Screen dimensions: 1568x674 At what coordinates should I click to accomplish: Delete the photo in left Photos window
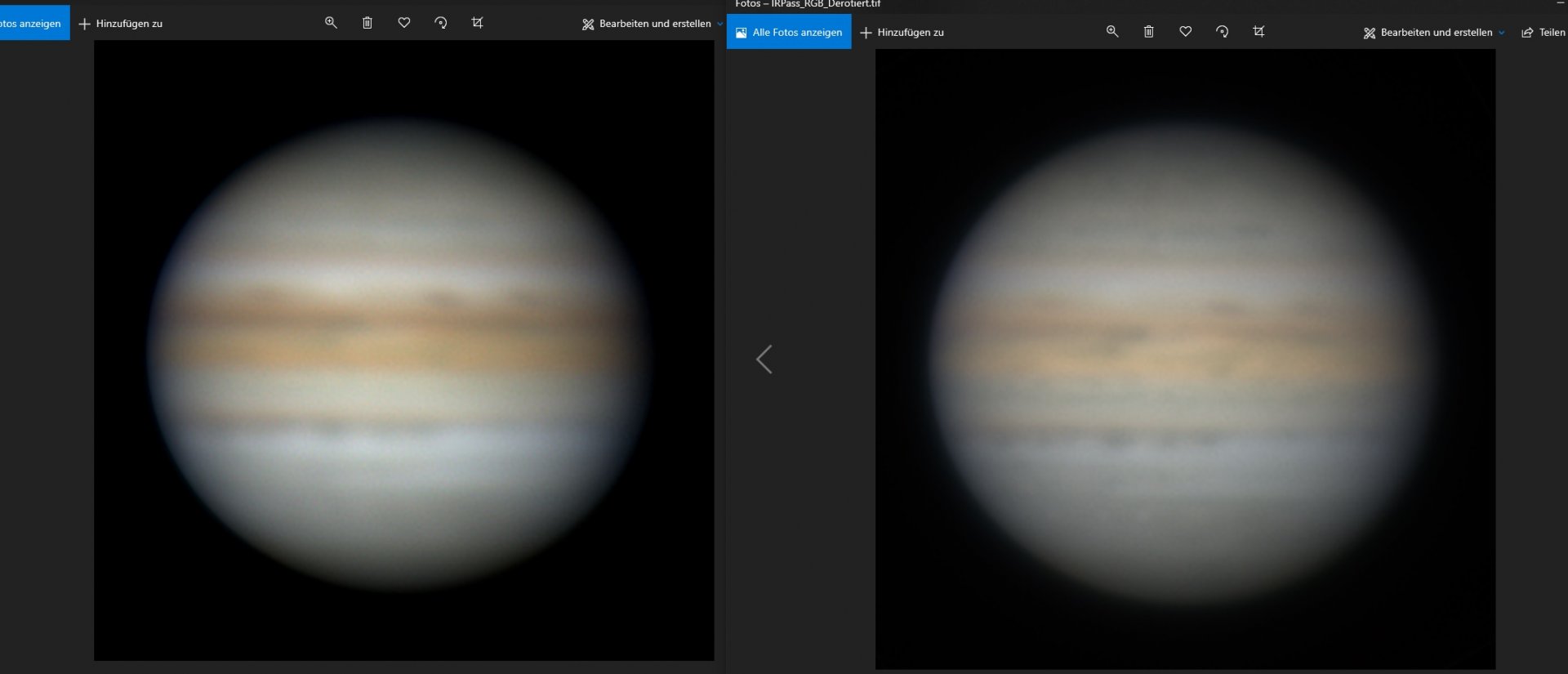(x=367, y=23)
